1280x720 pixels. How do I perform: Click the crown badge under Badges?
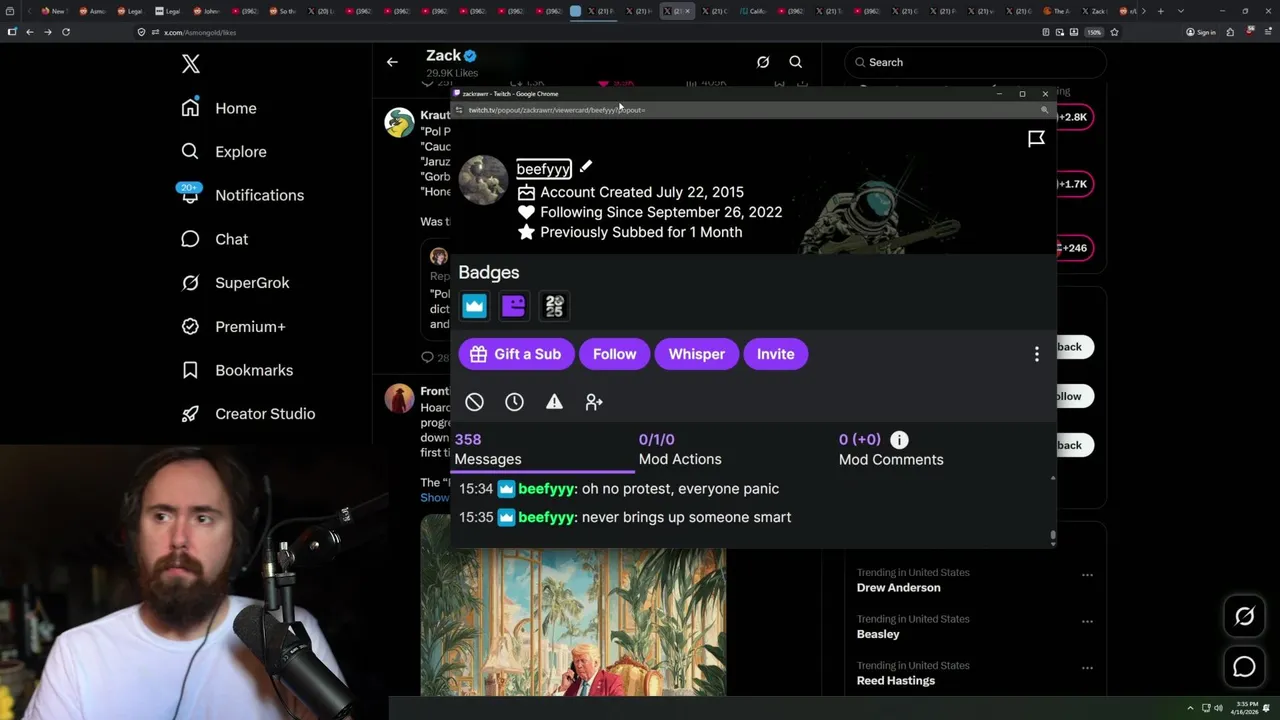coord(474,306)
